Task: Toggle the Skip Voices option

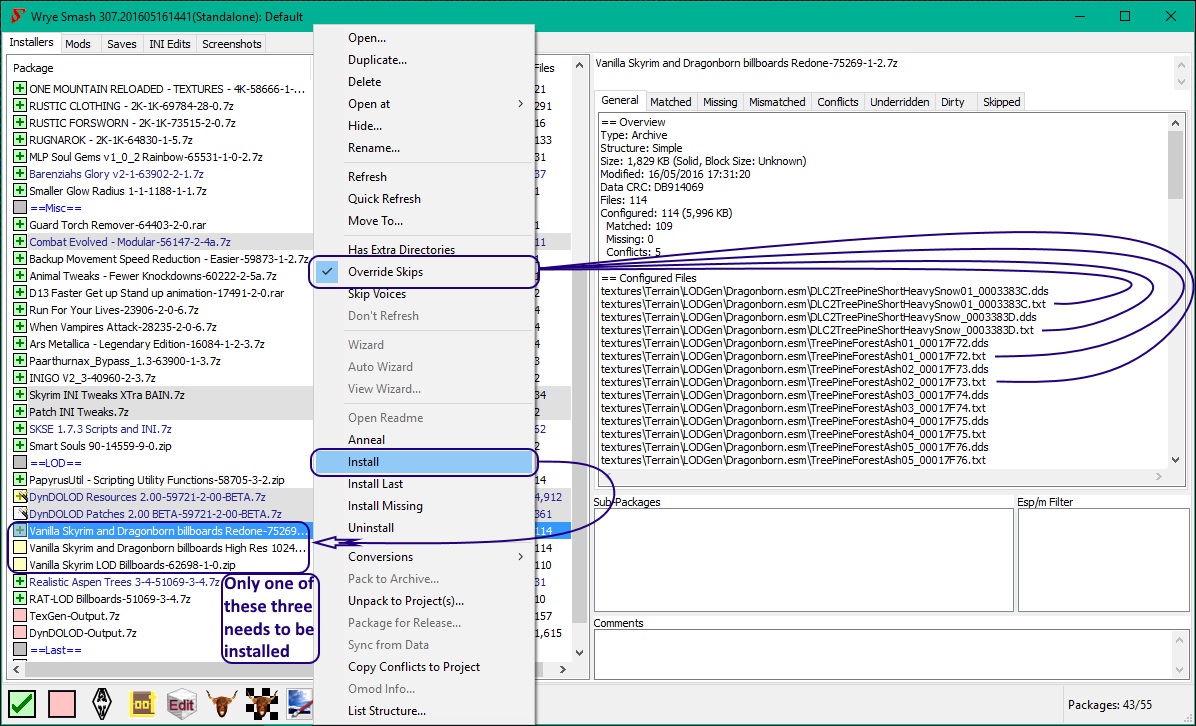Action: pos(423,294)
